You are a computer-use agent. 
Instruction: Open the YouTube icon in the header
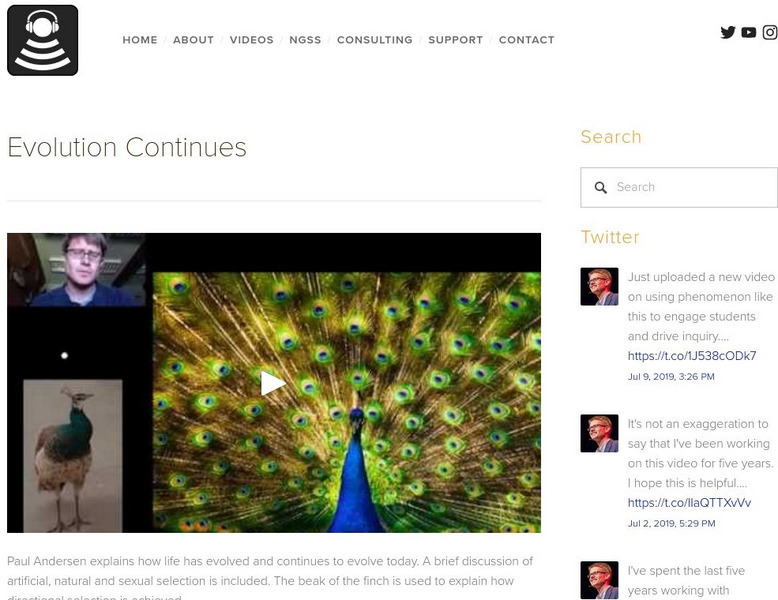pyautogui.click(x=749, y=32)
